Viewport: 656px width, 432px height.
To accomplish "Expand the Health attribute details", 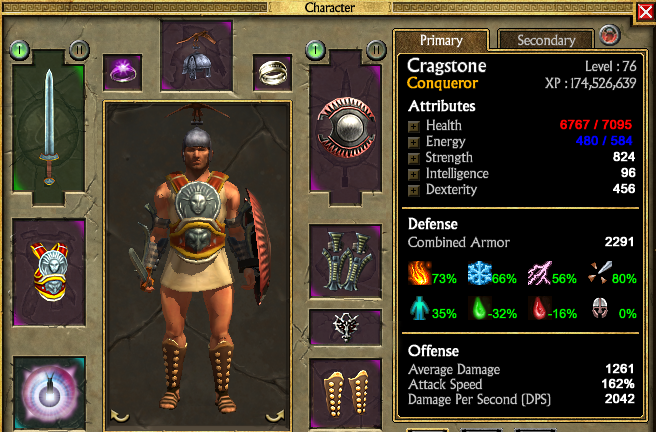I will [413, 126].
